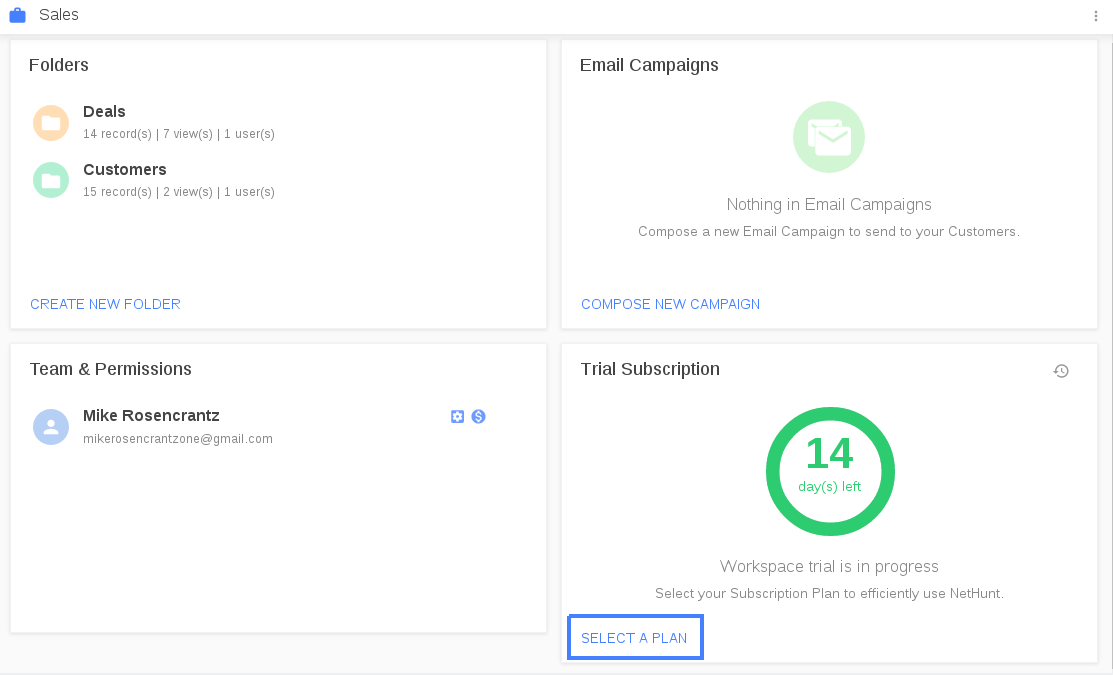Click Mike Rosencrantz's avatar icon
The height and width of the screenshot is (675, 1113).
[51, 427]
